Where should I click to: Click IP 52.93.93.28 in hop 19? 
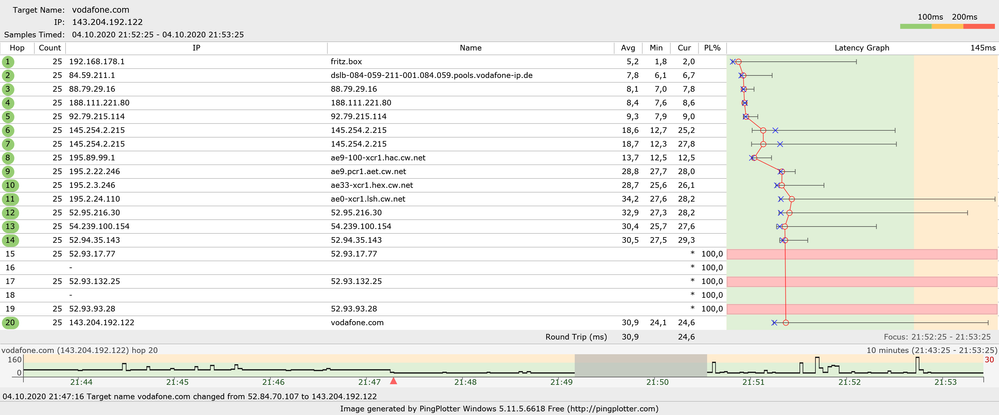pos(92,309)
